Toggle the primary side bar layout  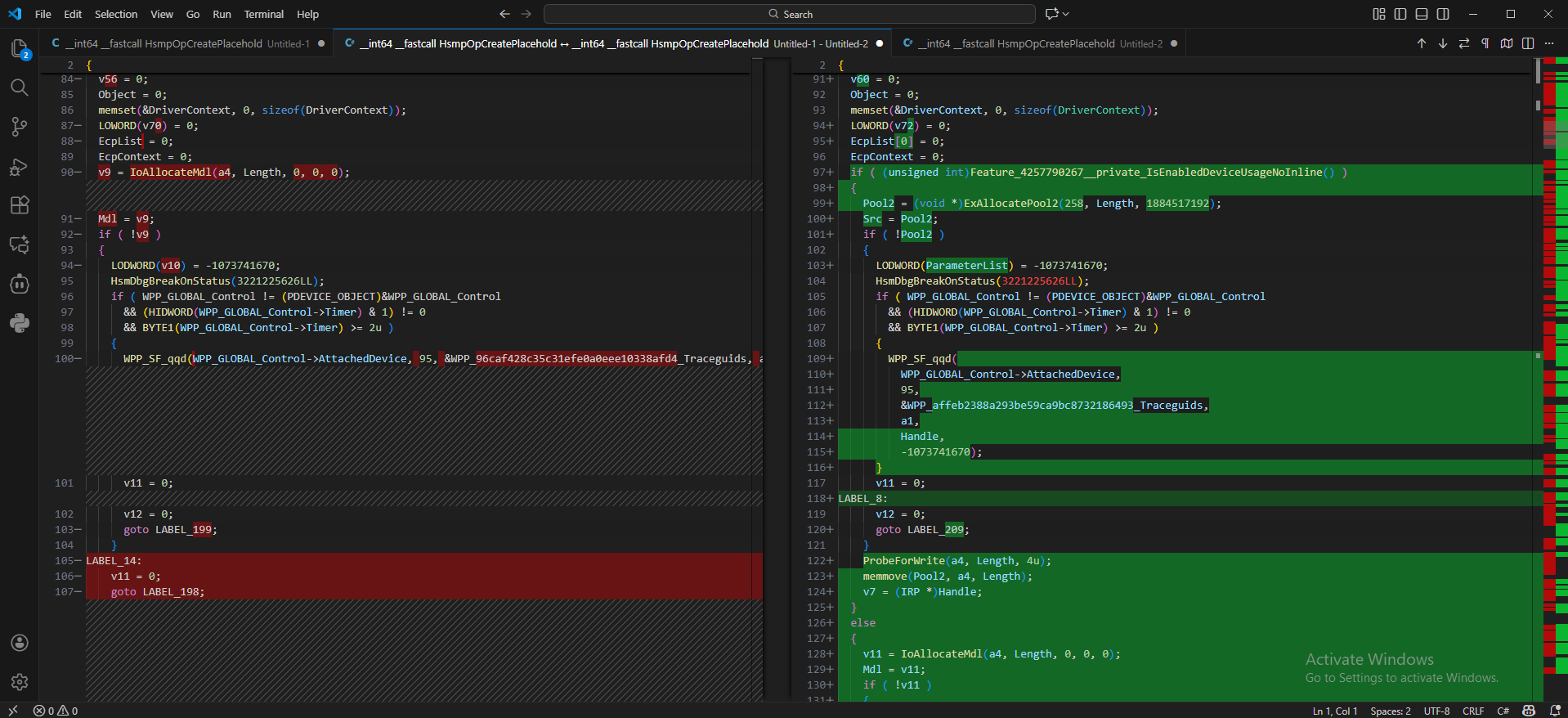(x=1400, y=14)
